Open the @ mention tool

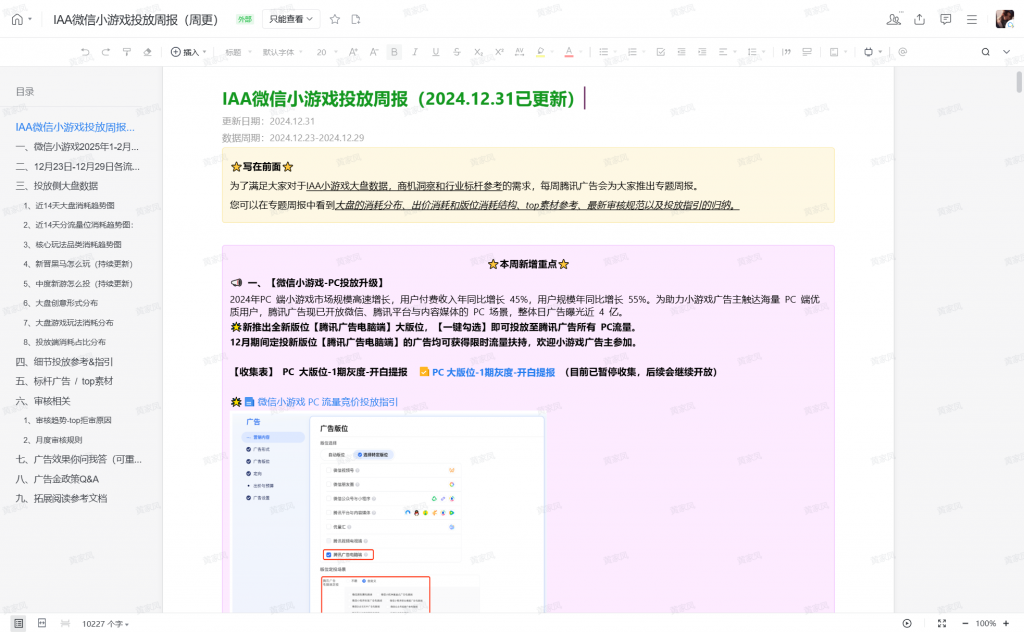[903, 52]
